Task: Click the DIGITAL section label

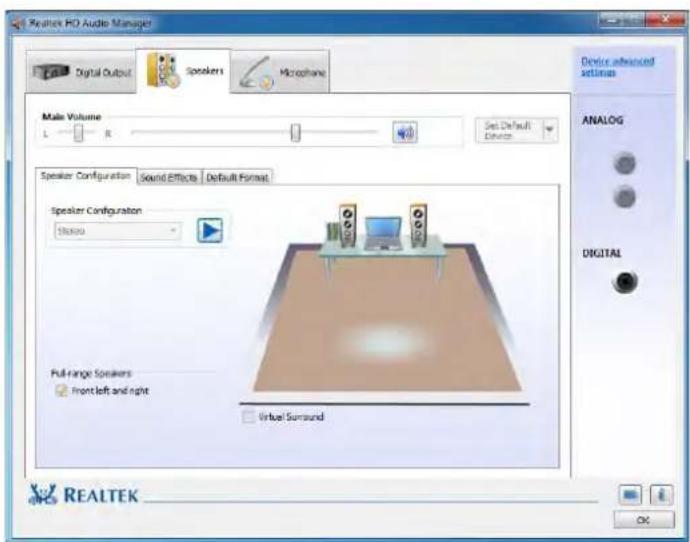Action: click(x=602, y=253)
